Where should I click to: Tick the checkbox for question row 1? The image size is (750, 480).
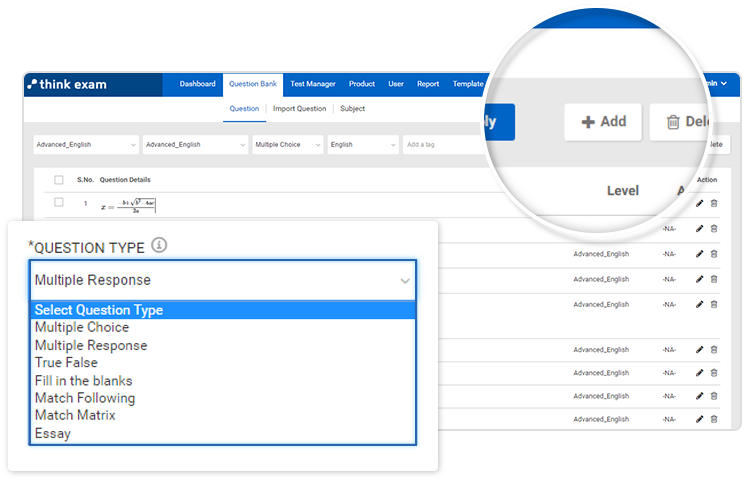point(59,202)
